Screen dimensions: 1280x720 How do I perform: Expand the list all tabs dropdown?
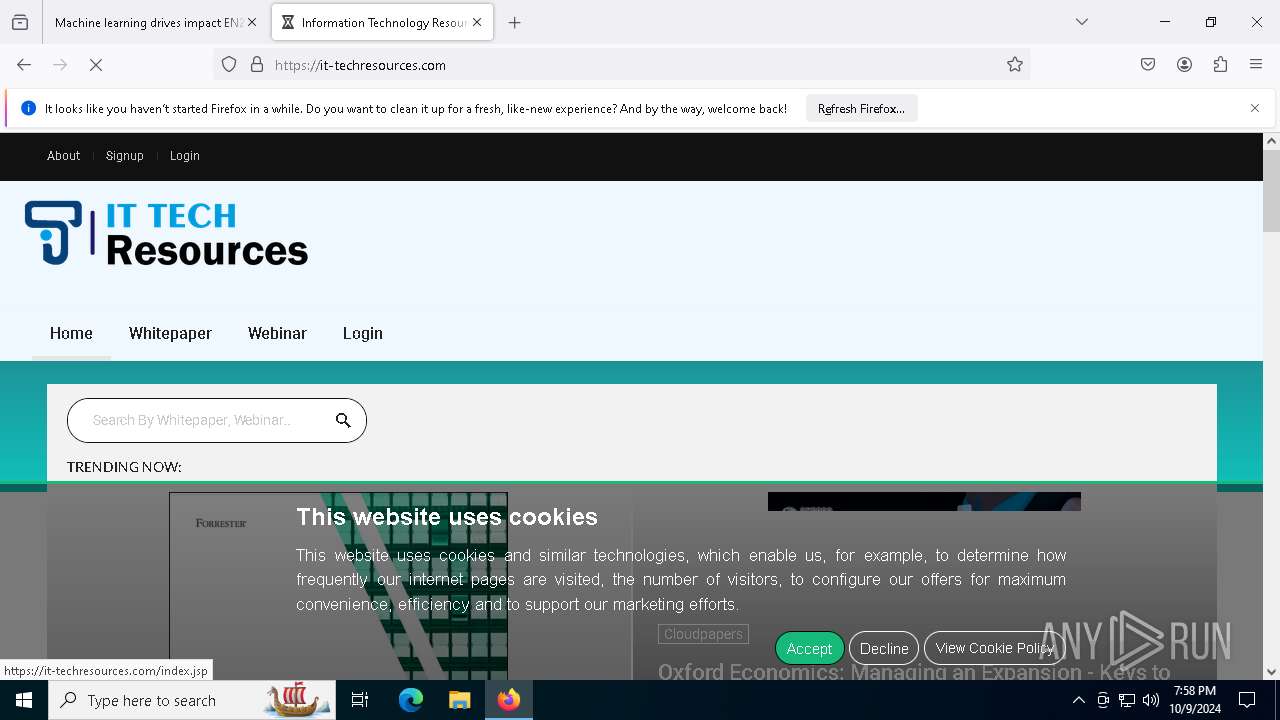[1082, 22]
